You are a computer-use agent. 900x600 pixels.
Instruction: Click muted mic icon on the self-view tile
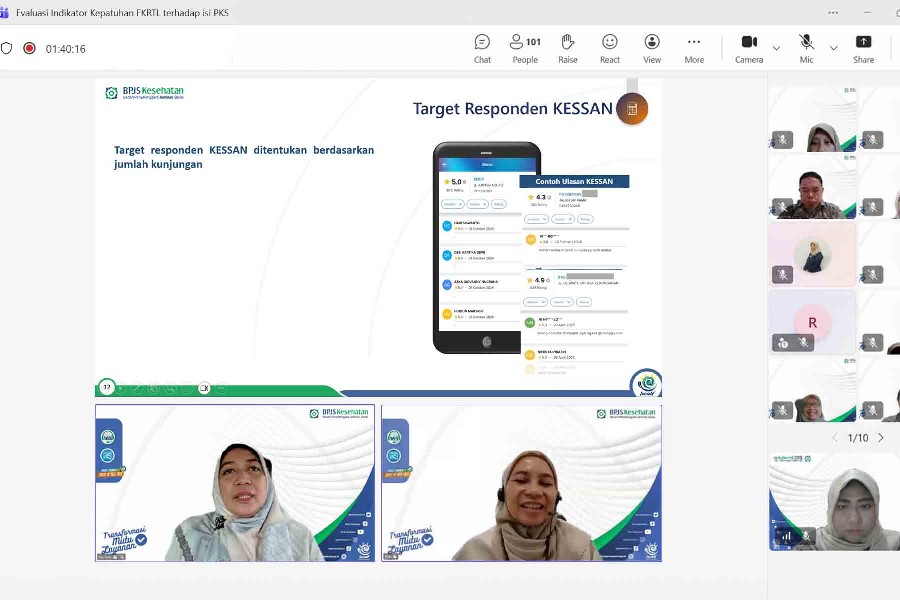tap(806, 536)
